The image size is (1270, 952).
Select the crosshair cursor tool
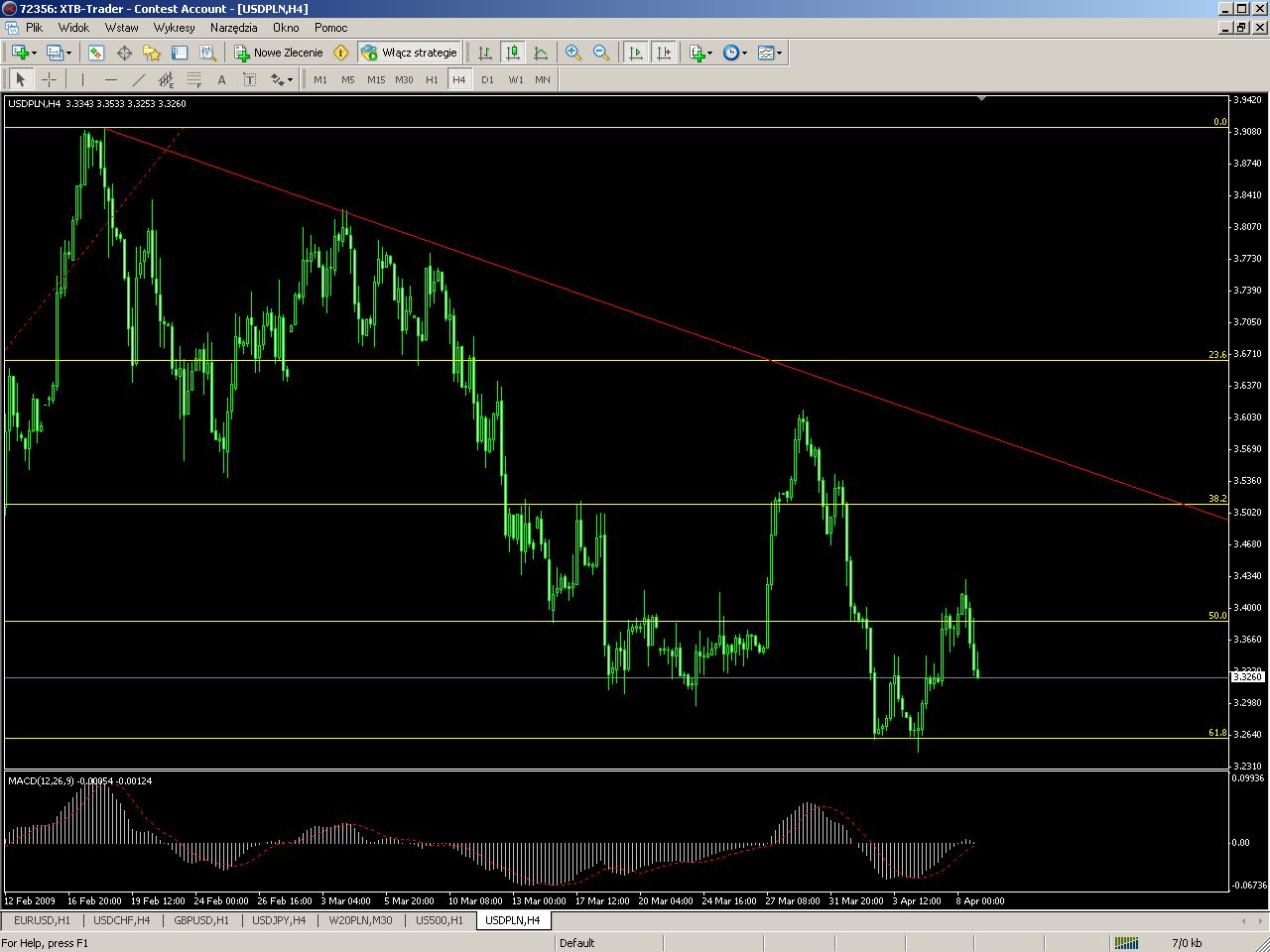(49, 79)
